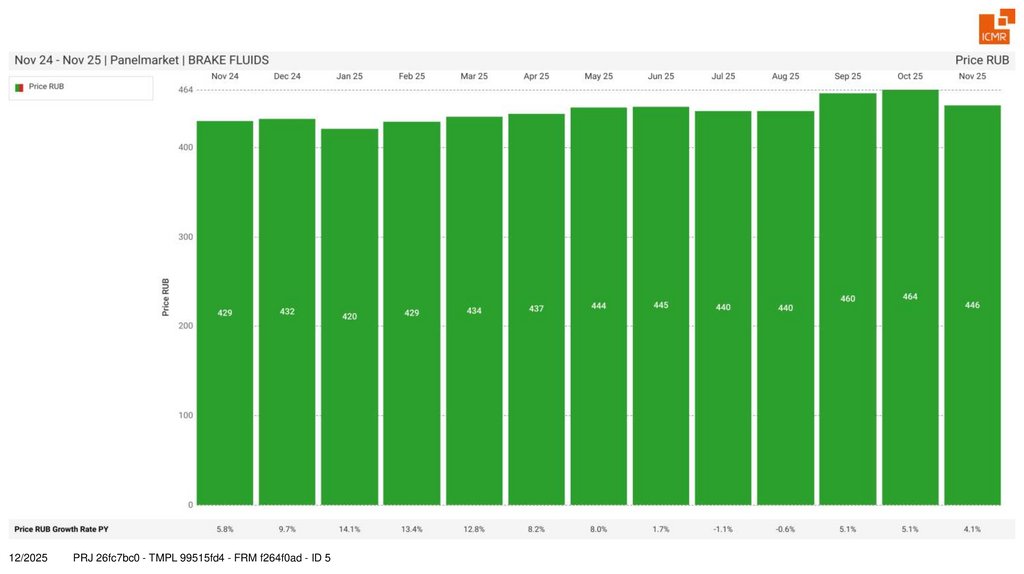Select the Oct 25 bar with value 464

910,297
